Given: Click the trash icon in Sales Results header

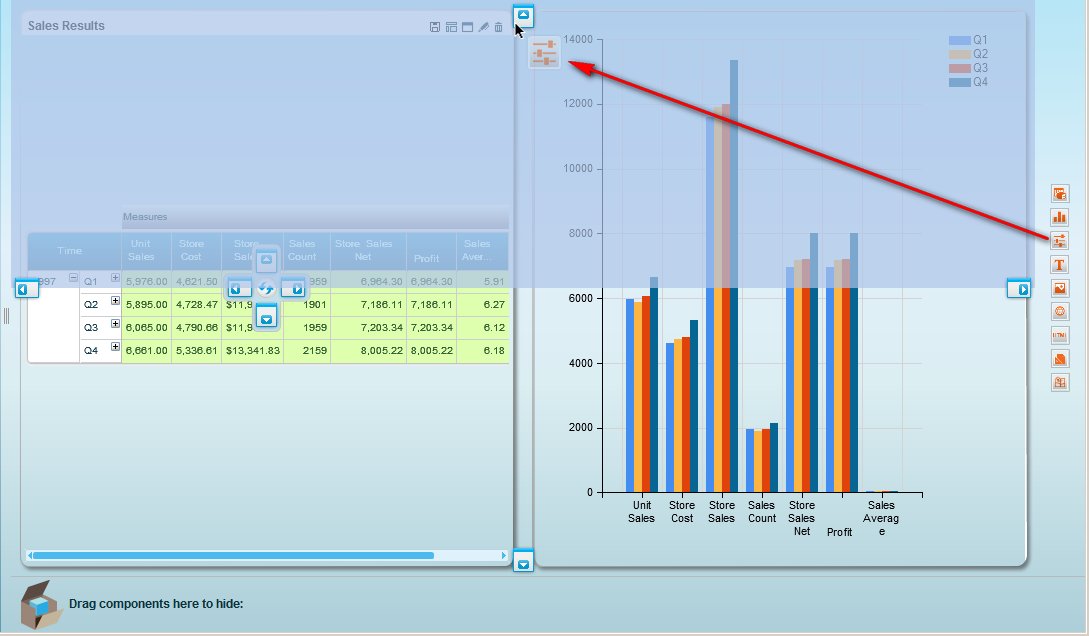Looking at the screenshot, I should (499, 27).
